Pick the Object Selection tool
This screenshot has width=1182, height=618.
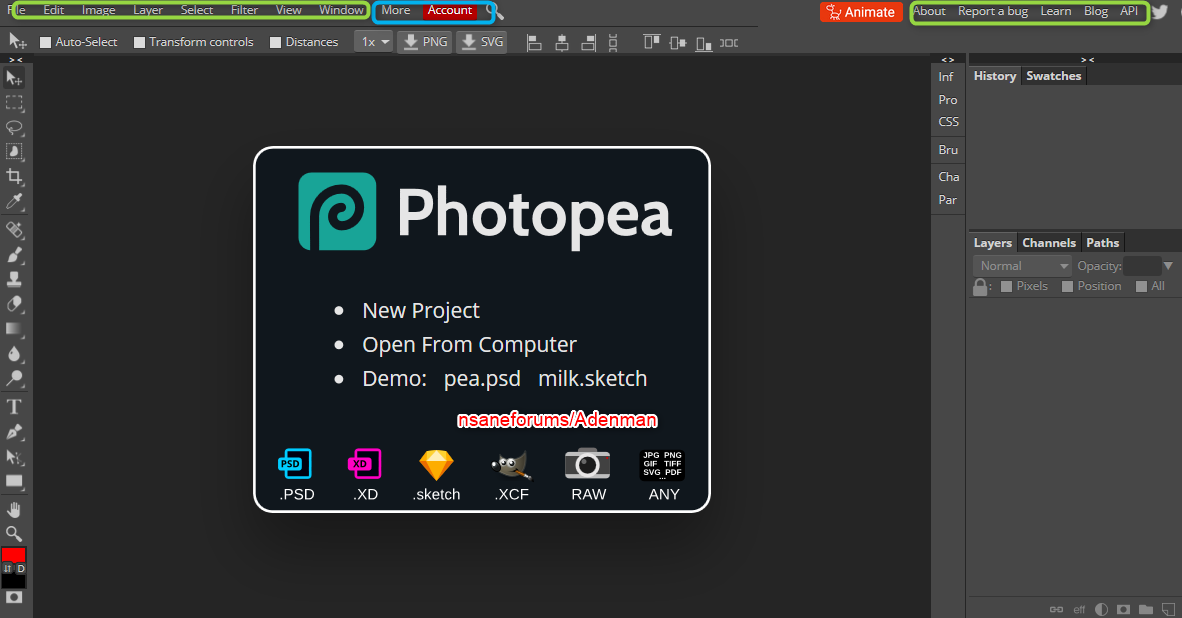(14, 151)
